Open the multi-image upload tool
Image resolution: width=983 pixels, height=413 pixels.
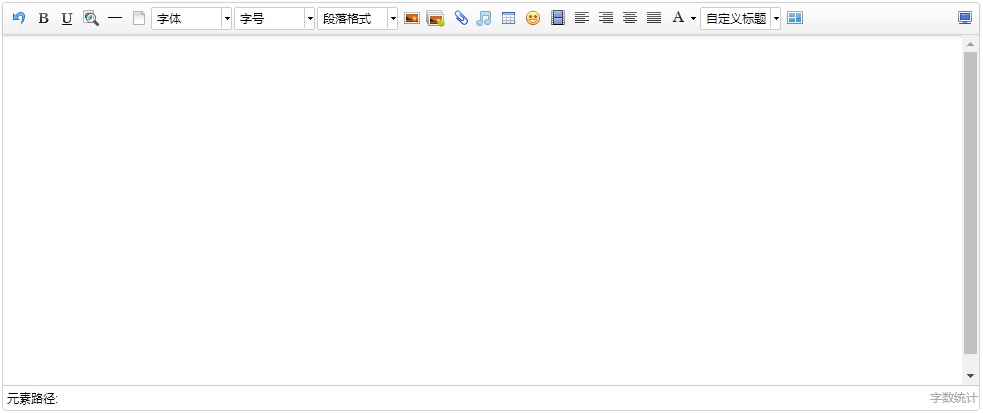tap(435, 18)
